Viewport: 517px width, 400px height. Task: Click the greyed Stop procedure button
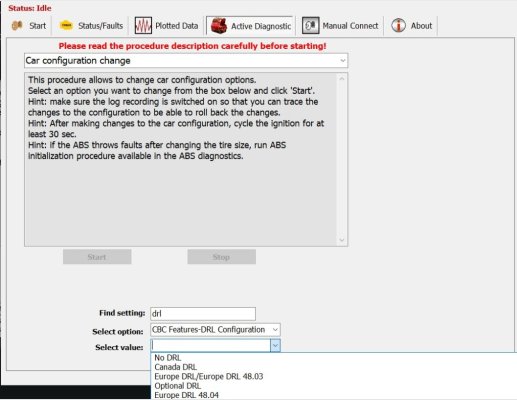pyautogui.click(x=222, y=257)
